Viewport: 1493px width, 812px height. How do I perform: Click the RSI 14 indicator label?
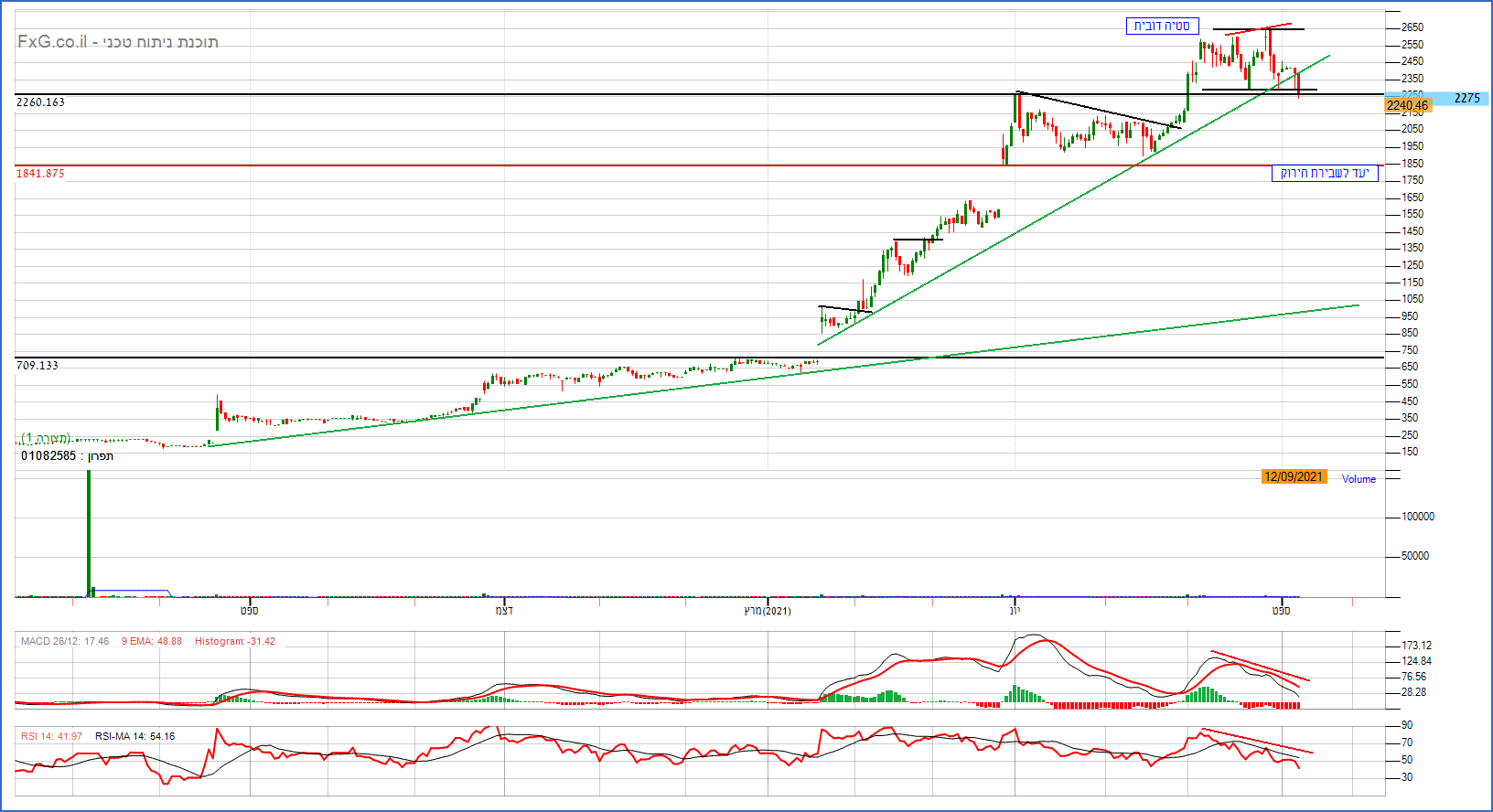pyautogui.click(x=51, y=736)
